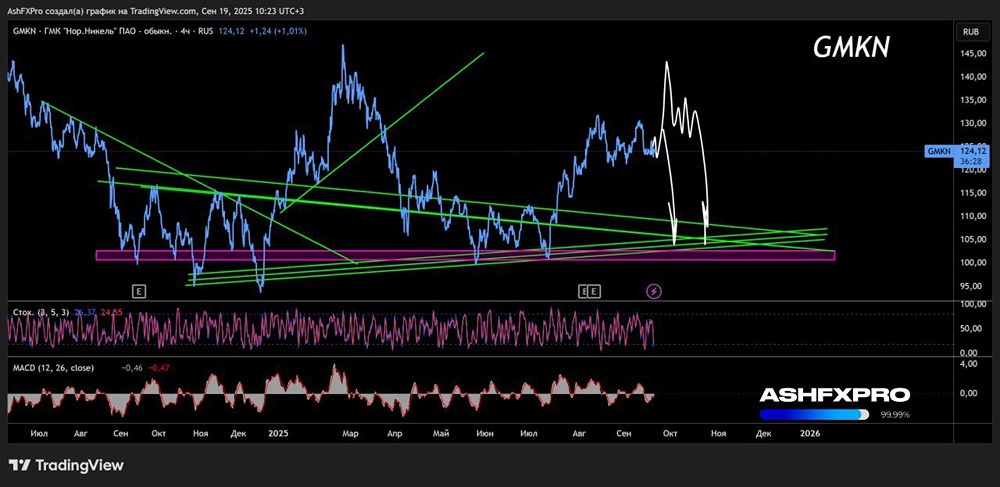Open header link AshFXPro создал(а) график
Screen dimensions: 1000x487
coord(64,13)
